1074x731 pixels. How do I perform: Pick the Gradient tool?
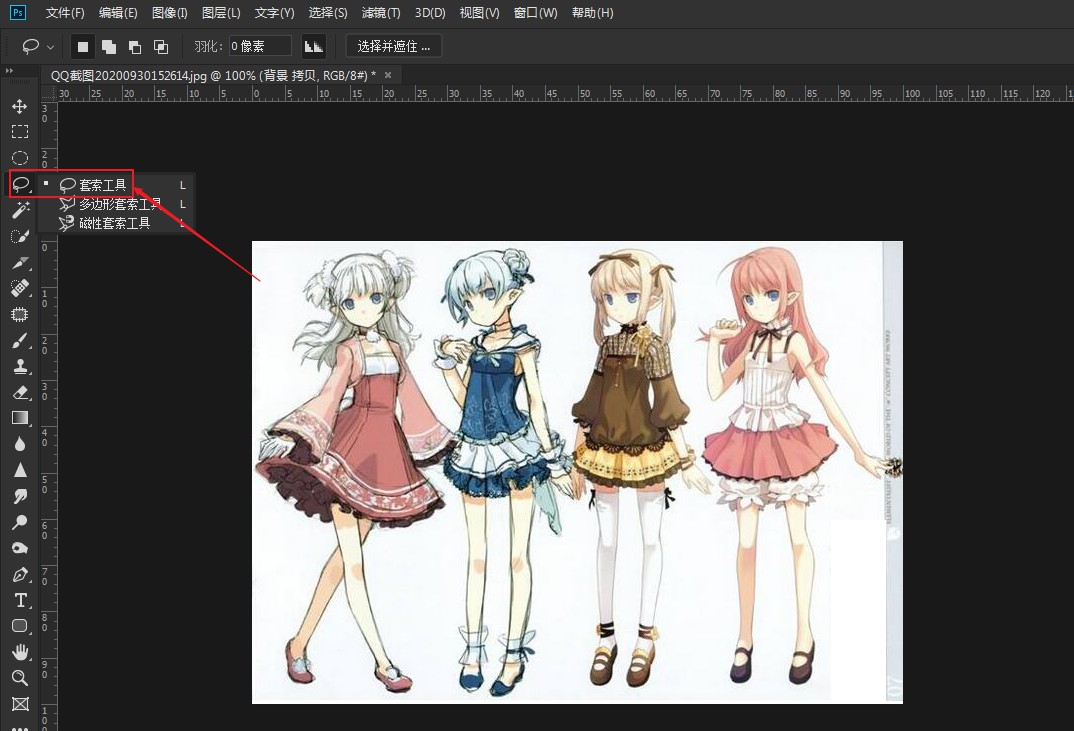(19, 417)
